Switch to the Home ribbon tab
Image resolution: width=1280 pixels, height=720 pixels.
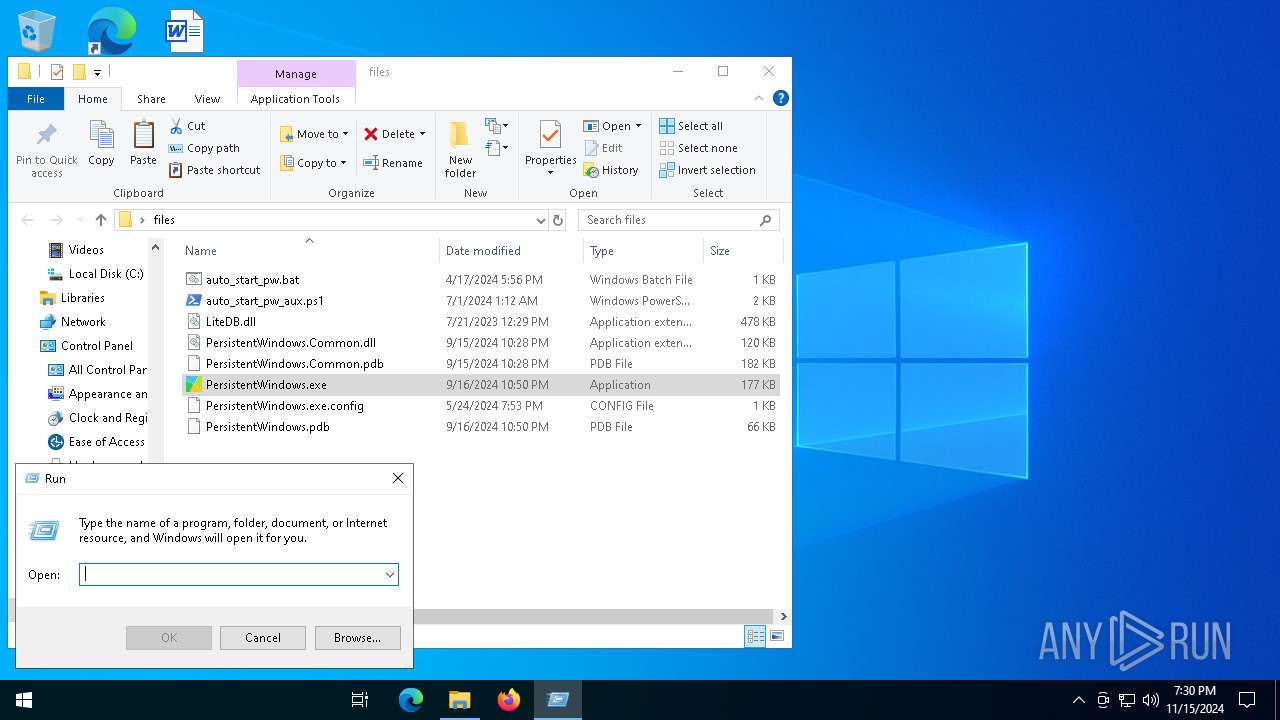point(93,99)
